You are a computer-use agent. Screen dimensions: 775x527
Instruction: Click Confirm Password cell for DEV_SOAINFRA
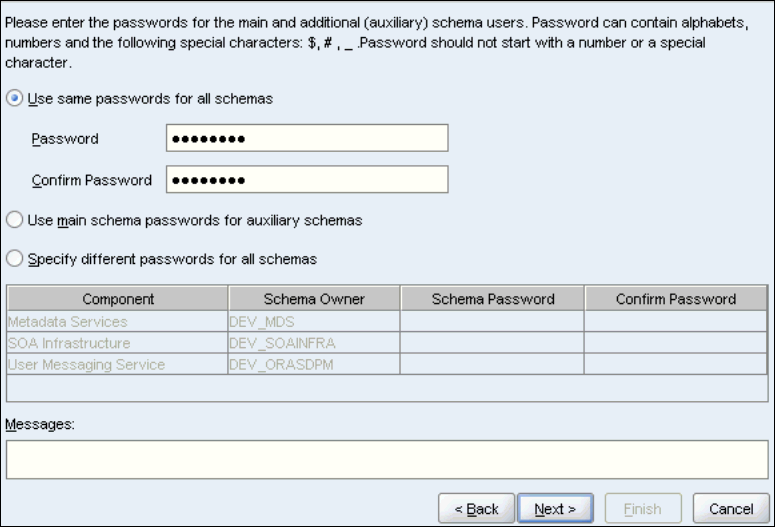[676, 343]
